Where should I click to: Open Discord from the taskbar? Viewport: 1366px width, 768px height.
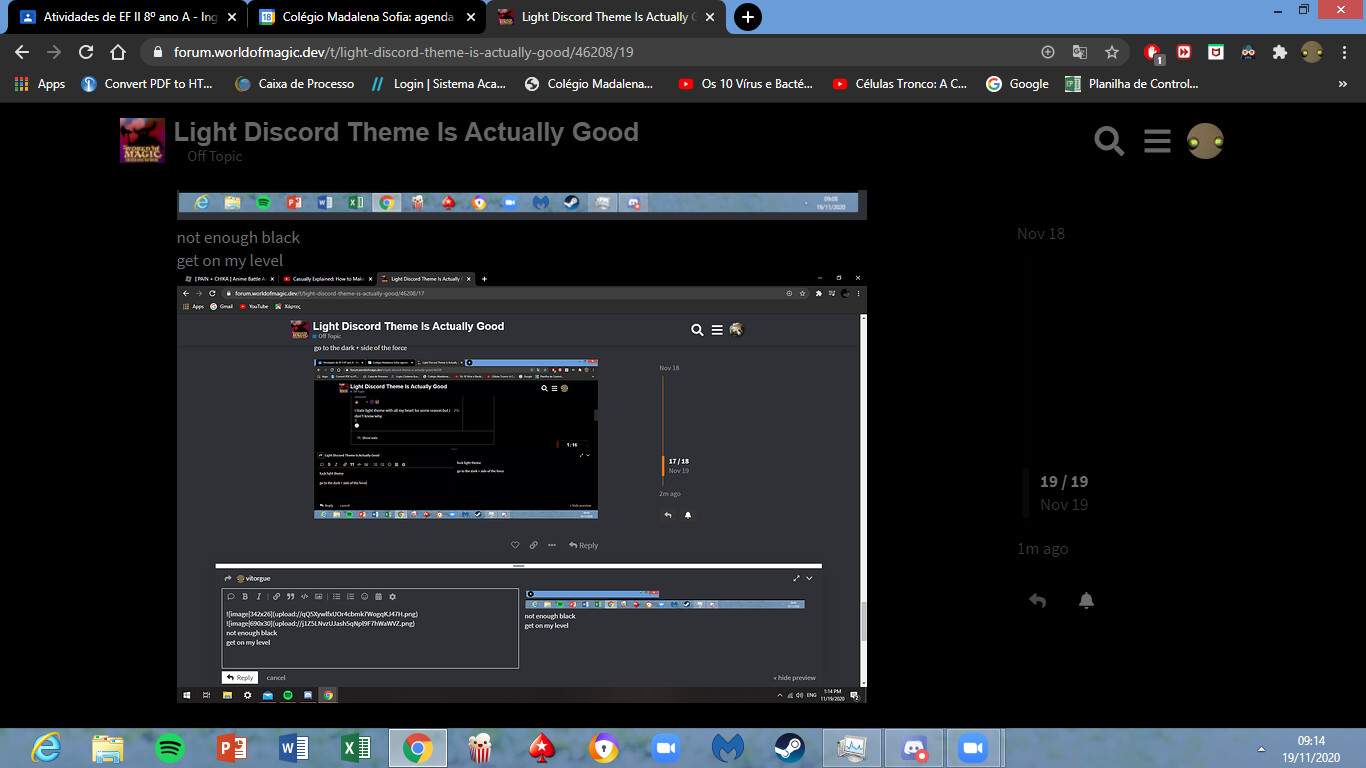click(914, 748)
